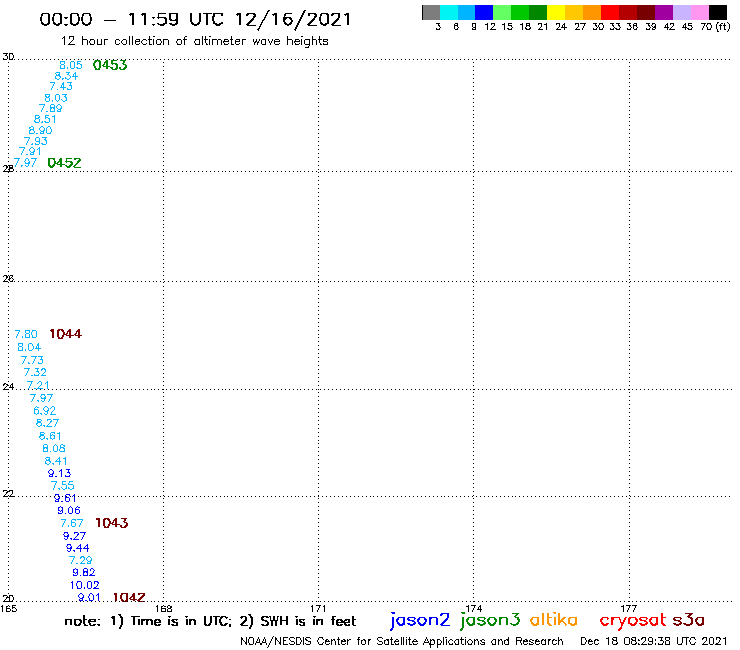Viewport: 740px width, 650px height.
Task: Select the jason3 satellite legend label
Action: click(x=490, y=620)
